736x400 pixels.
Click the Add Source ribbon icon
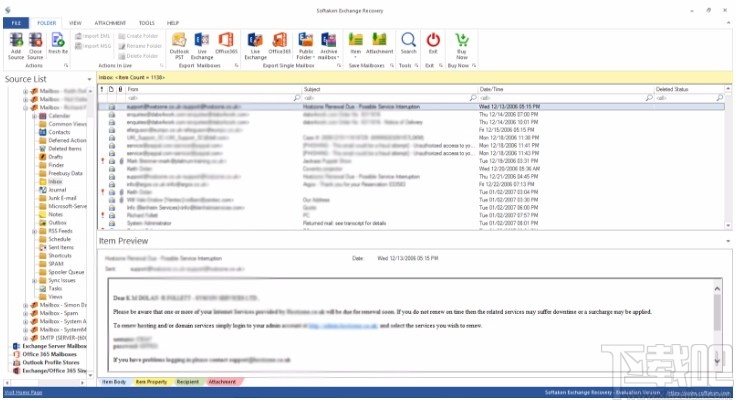point(16,46)
